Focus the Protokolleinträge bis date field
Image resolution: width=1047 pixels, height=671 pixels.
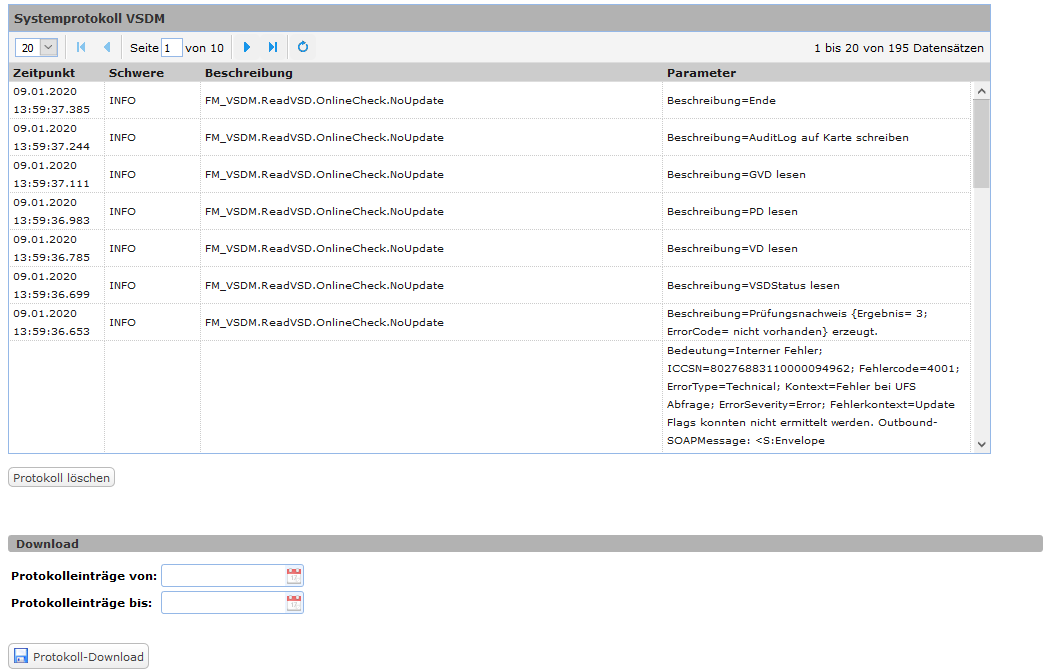click(x=223, y=602)
